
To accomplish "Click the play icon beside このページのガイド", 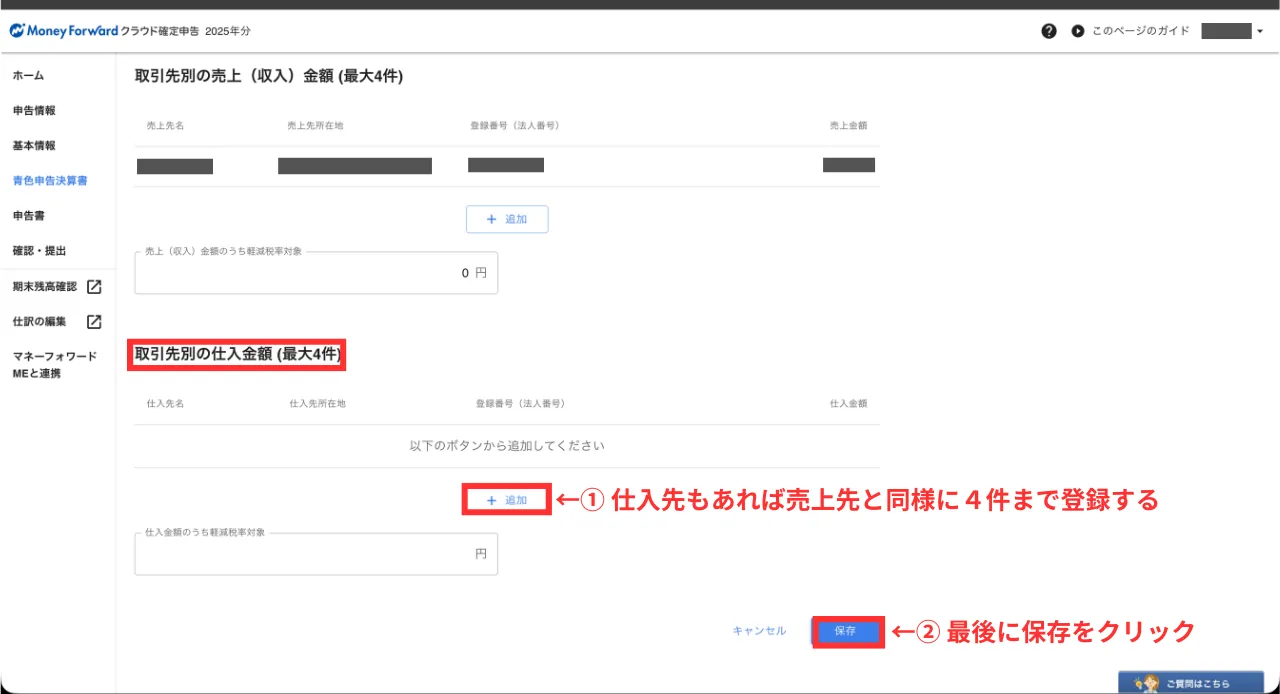I will pyautogui.click(x=1077, y=31).
